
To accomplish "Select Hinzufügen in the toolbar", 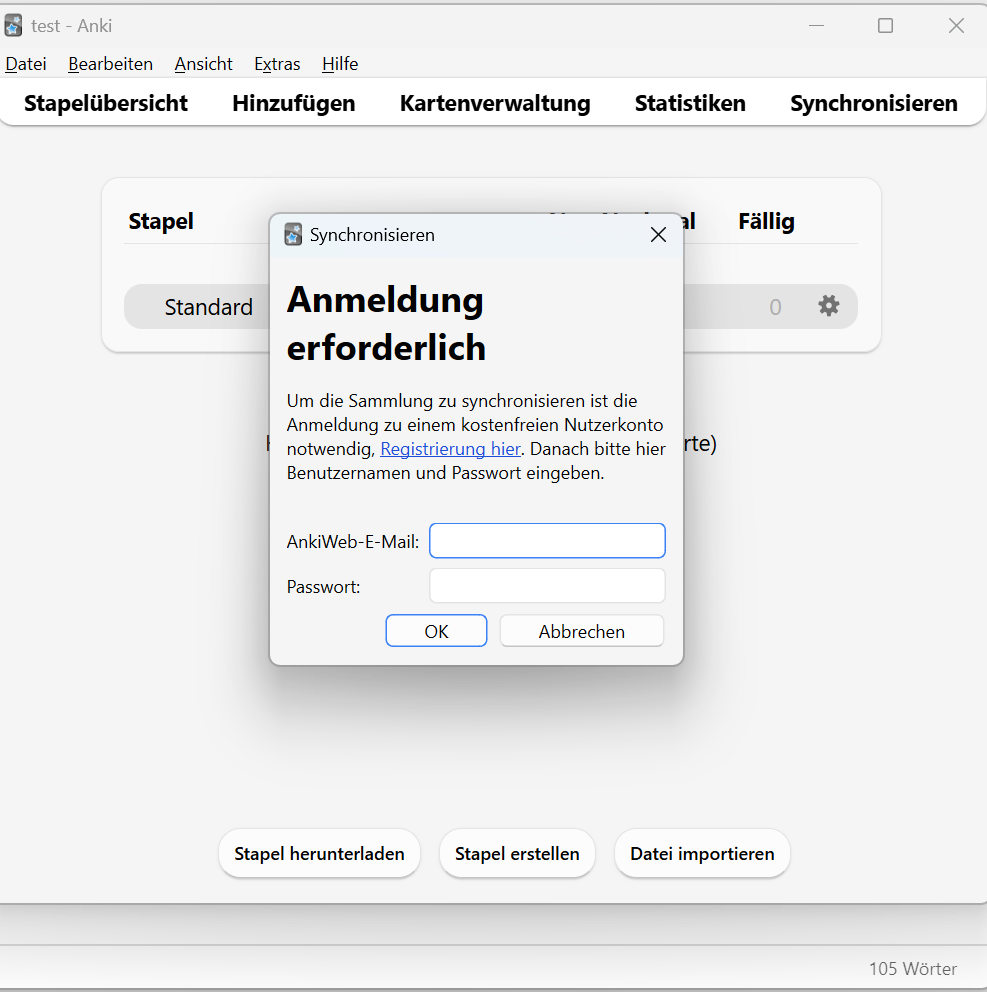I will pyautogui.click(x=294, y=103).
